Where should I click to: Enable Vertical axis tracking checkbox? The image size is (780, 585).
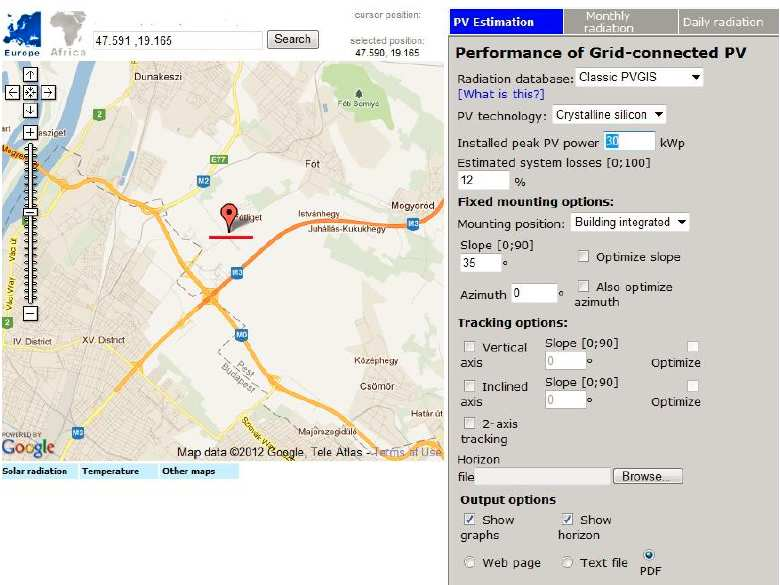pos(469,346)
